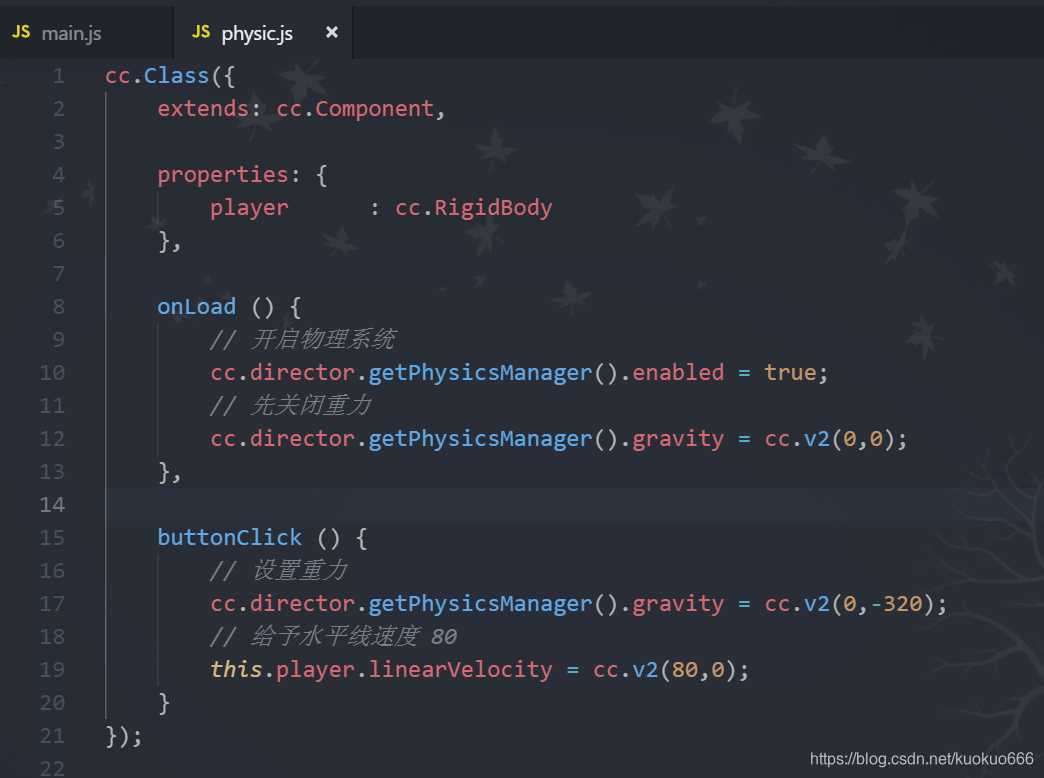1044x778 pixels.
Task: Click 'gravity' on line 17
Action: coord(678,604)
